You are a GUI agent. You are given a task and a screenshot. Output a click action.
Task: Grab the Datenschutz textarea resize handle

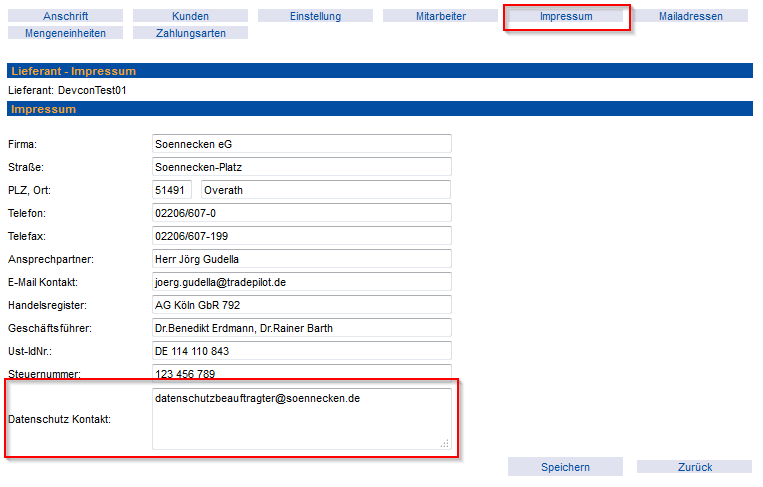(445, 443)
